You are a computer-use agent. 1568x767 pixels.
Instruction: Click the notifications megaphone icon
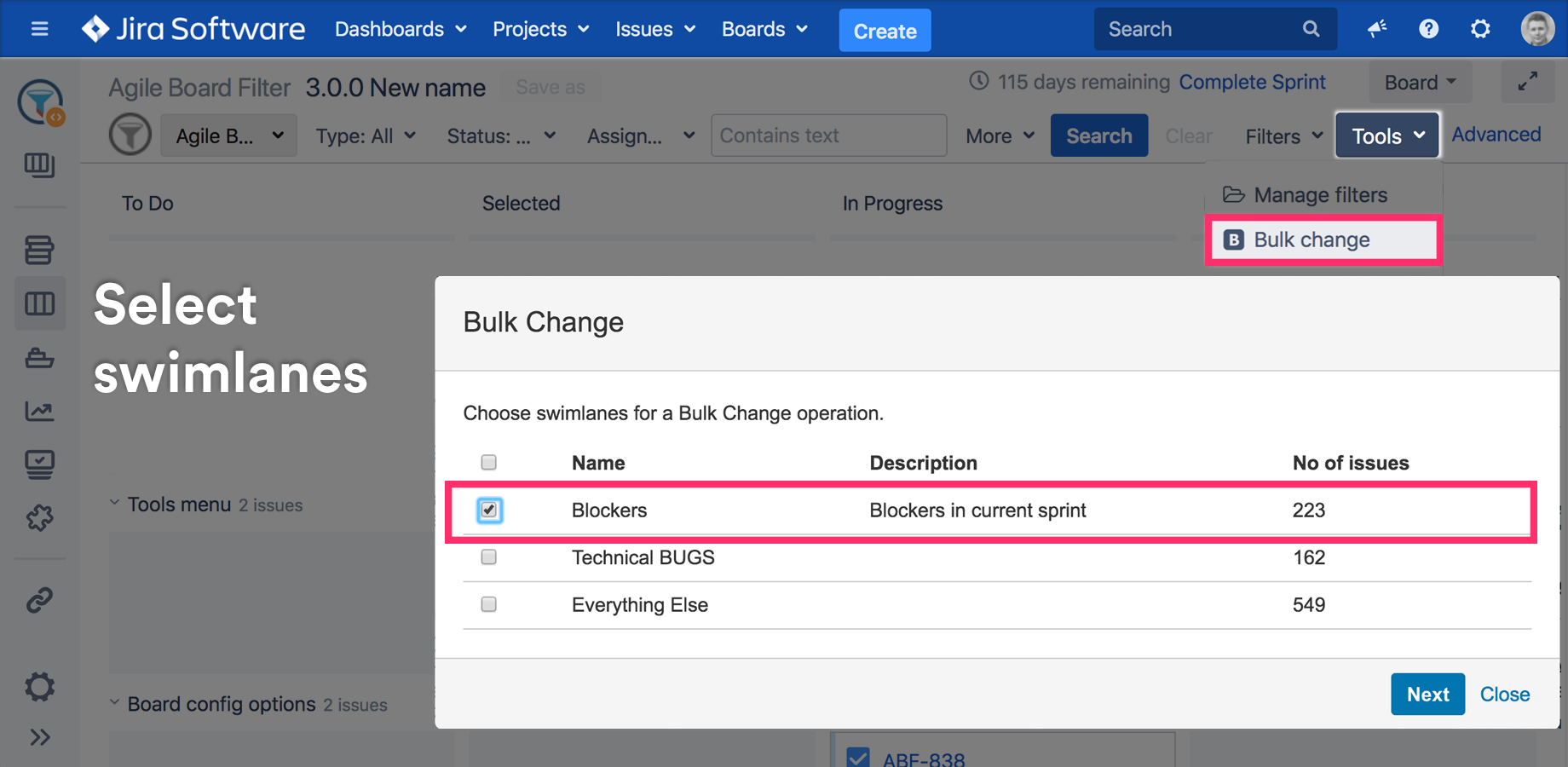point(1377,29)
